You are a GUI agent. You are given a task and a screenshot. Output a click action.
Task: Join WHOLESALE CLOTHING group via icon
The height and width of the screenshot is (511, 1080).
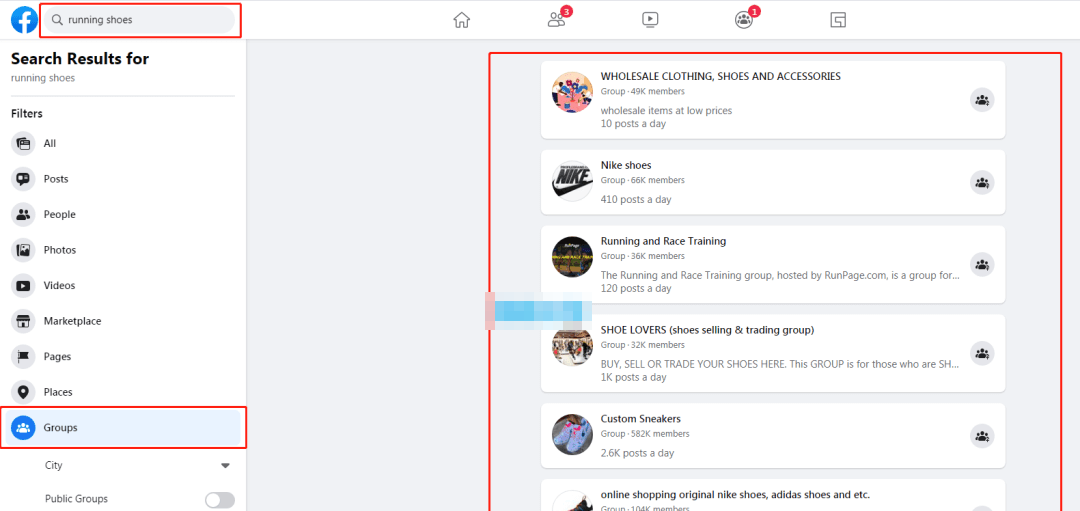(x=982, y=101)
